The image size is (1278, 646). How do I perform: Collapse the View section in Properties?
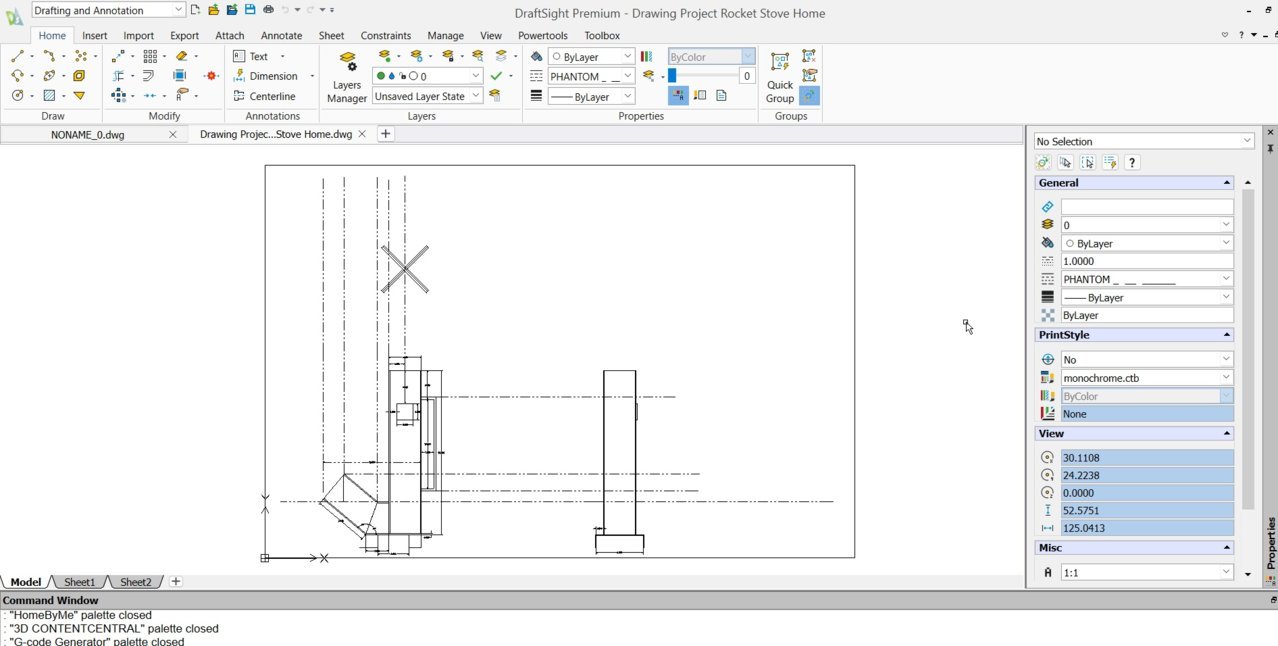(1227, 434)
